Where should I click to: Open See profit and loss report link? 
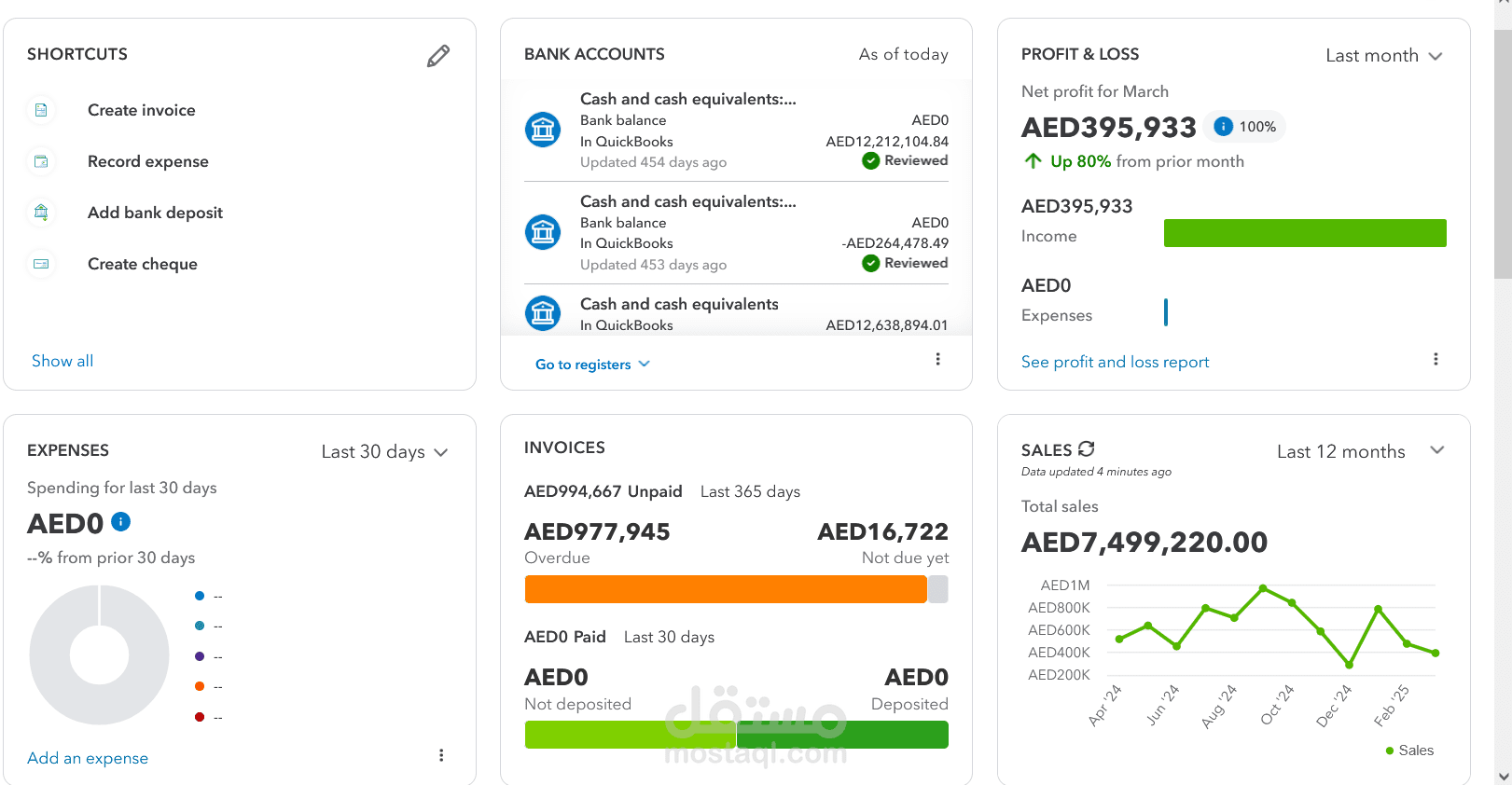coord(1115,362)
